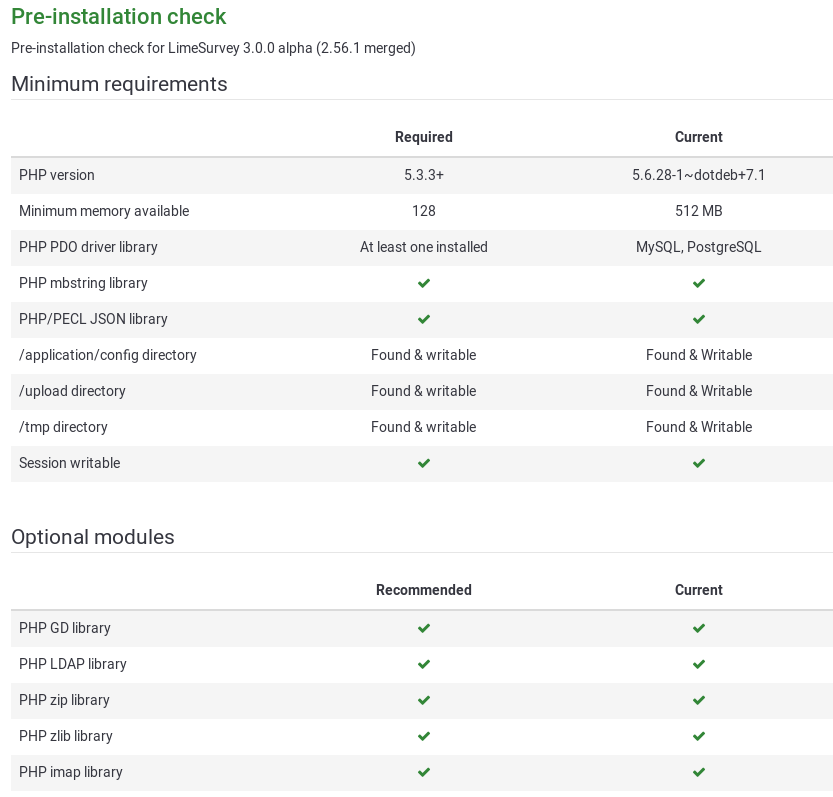Click the green Pre-installation check heading
Screen dimensions: 833x797
click(x=119, y=17)
